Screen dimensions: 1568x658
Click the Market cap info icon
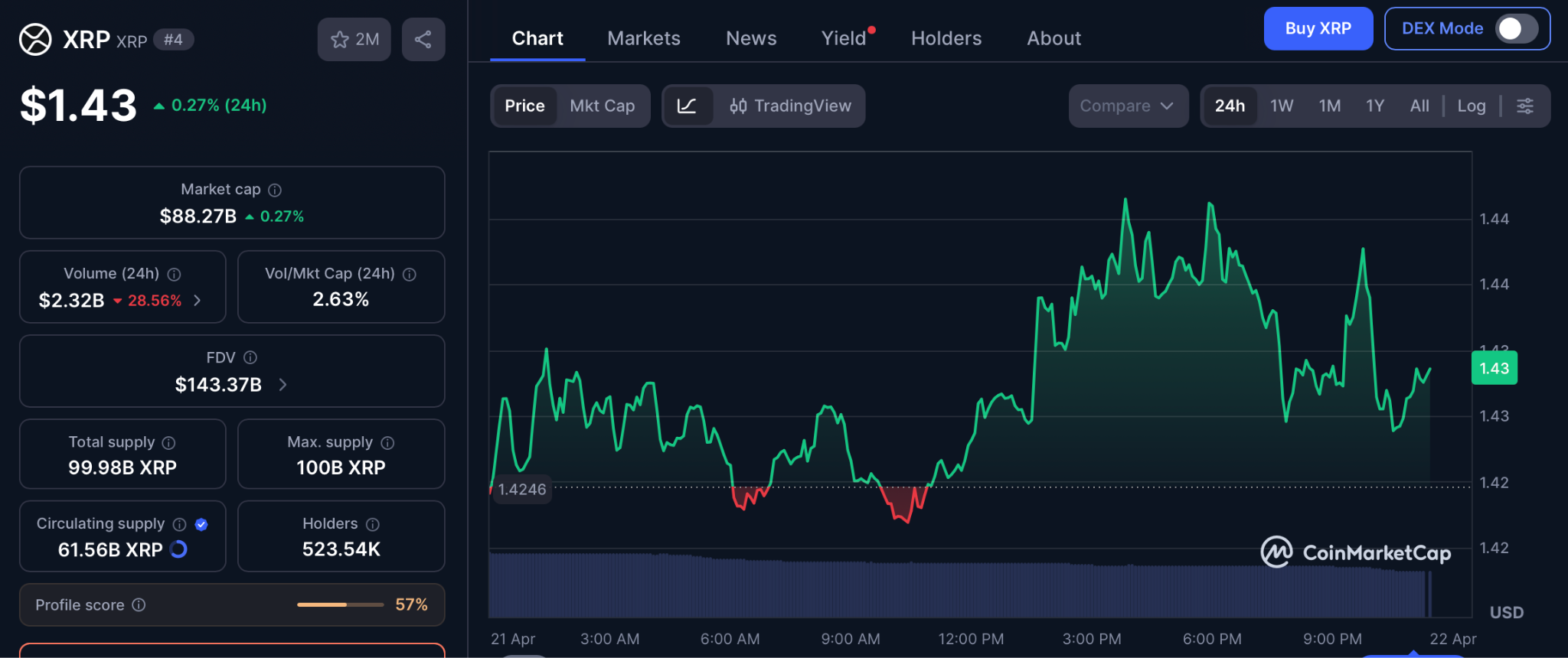(x=275, y=190)
